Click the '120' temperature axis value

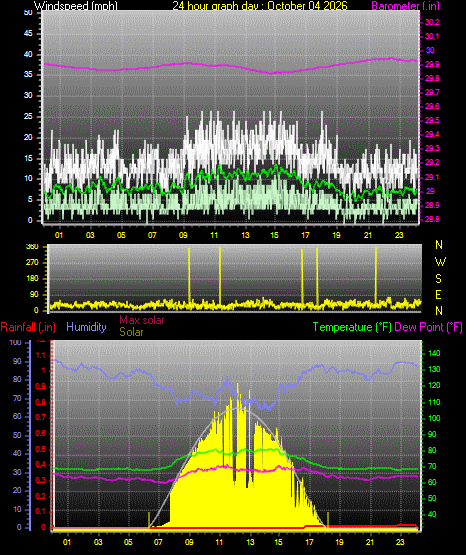click(x=434, y=385)
